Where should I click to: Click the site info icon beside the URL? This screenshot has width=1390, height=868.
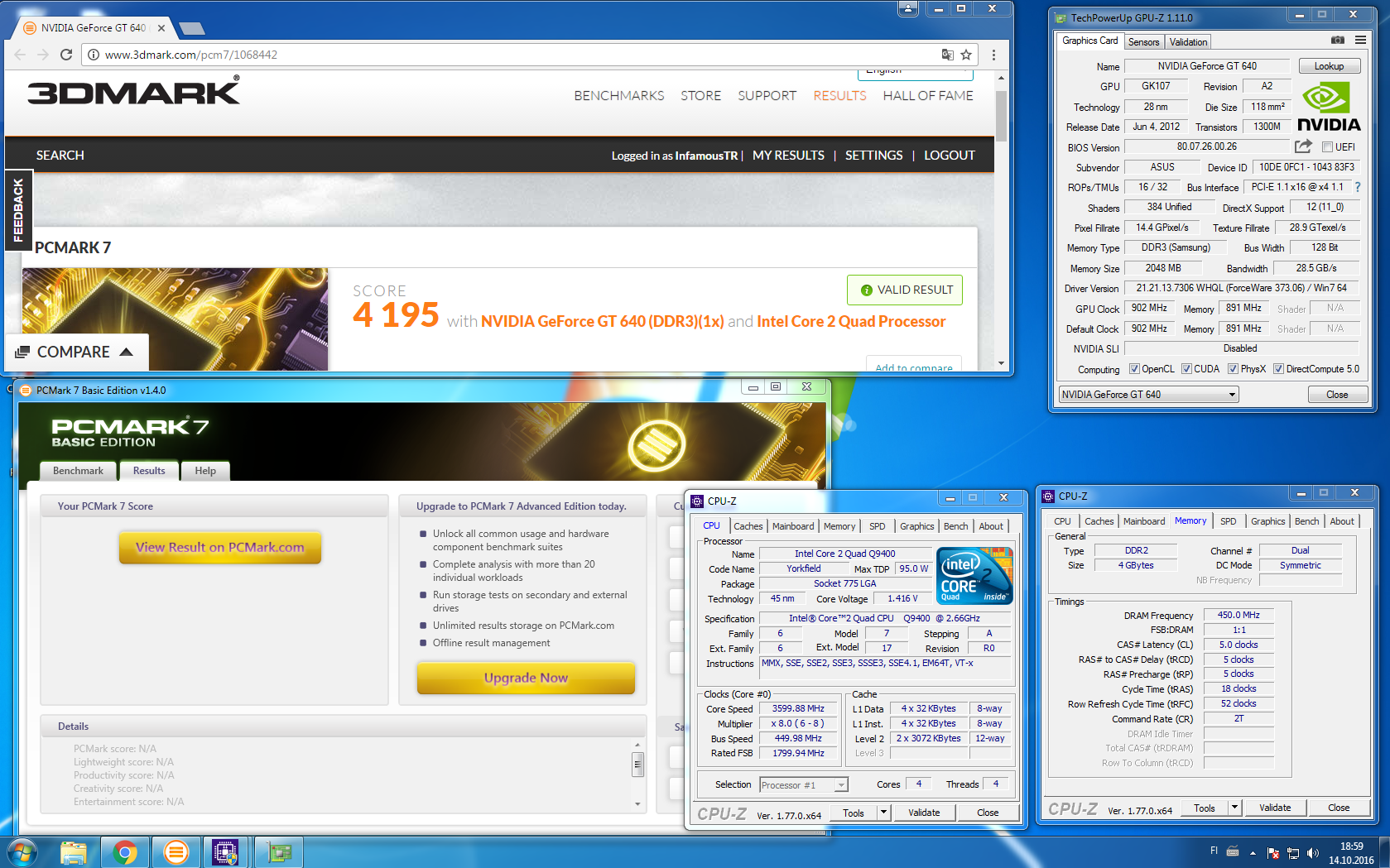click(94, 55)
